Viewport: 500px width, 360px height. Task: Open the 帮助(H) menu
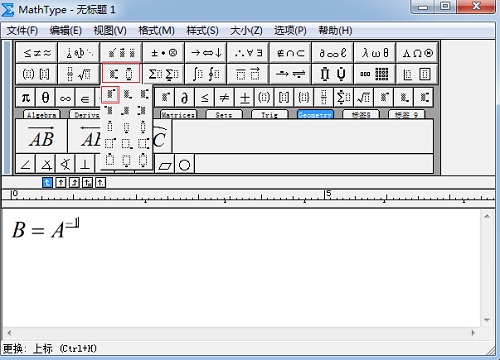coord(335,31)
